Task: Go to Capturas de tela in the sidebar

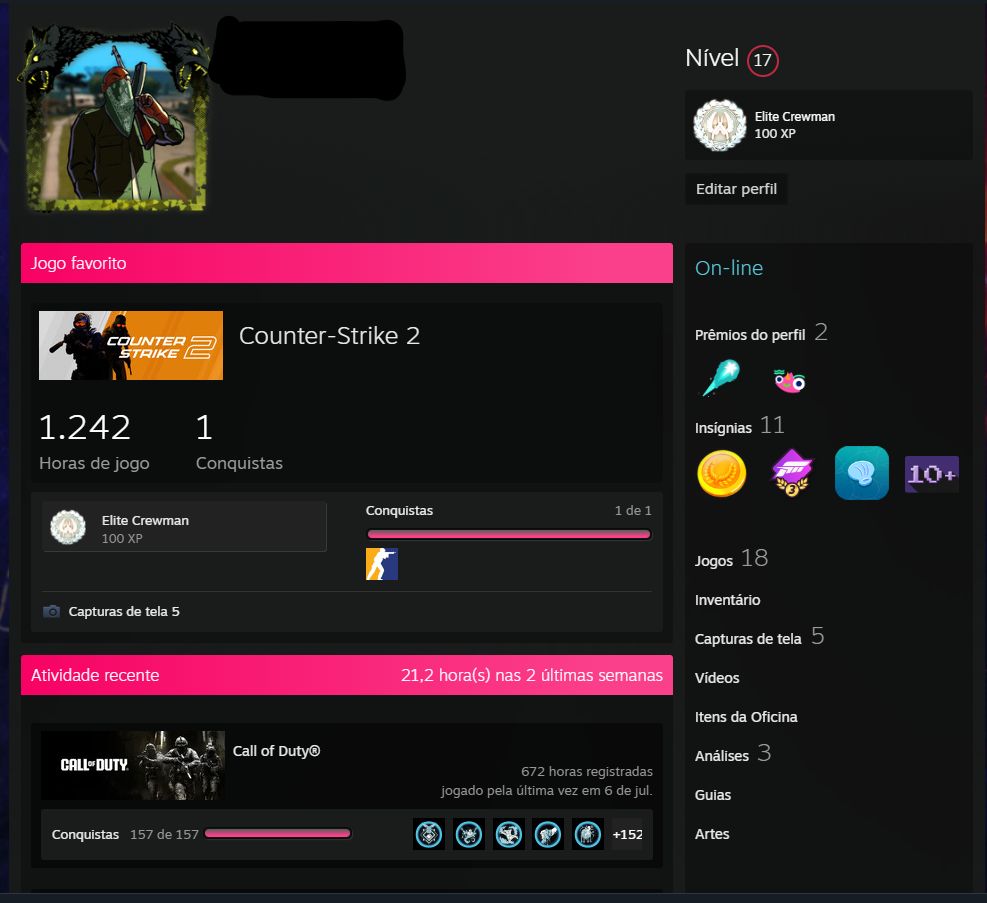Action: [x=748, y=639]
